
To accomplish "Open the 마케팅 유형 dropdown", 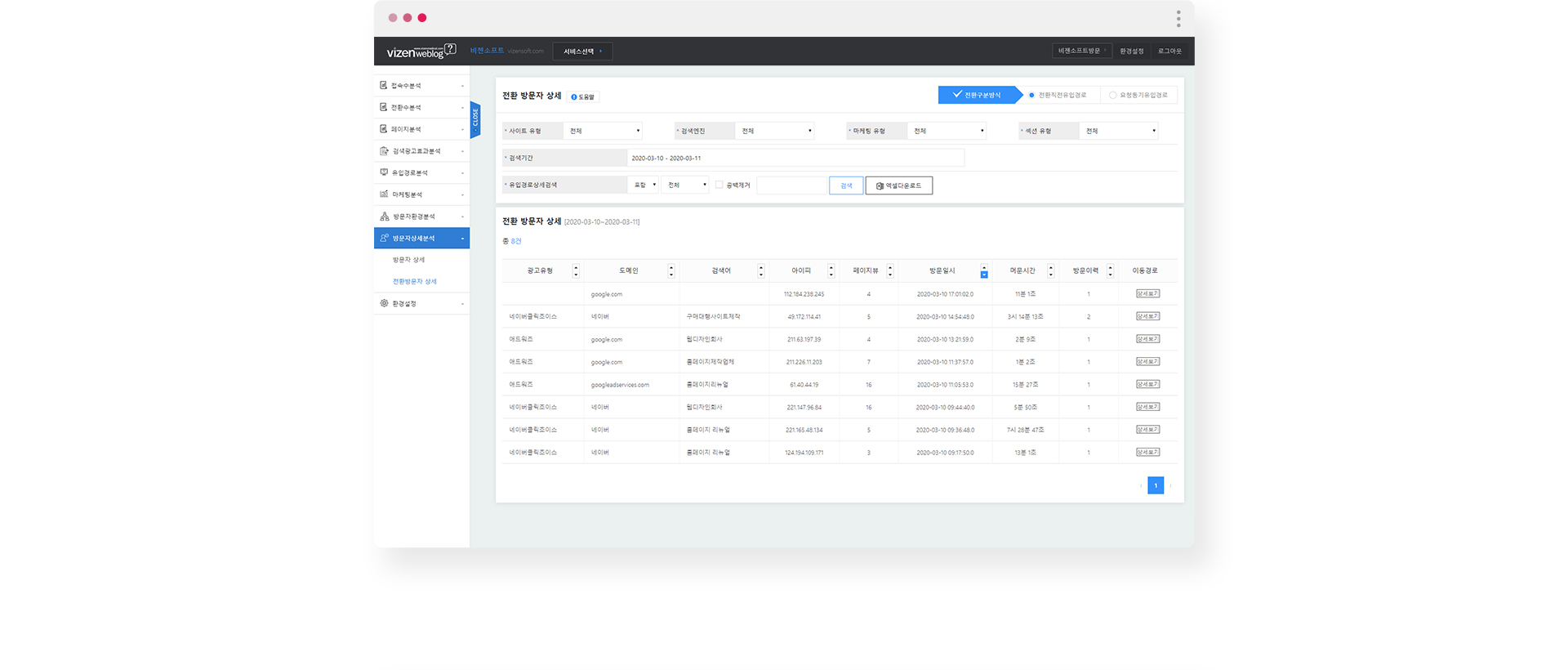I will click(x=947, y=131).
